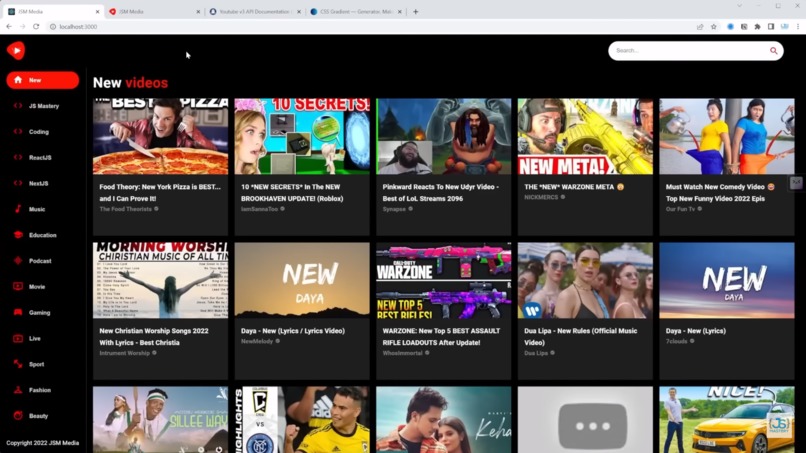Click the Live TV icon
Image resolution: width=806 pixels, height=453 pixels.
[x=18, y=338]
